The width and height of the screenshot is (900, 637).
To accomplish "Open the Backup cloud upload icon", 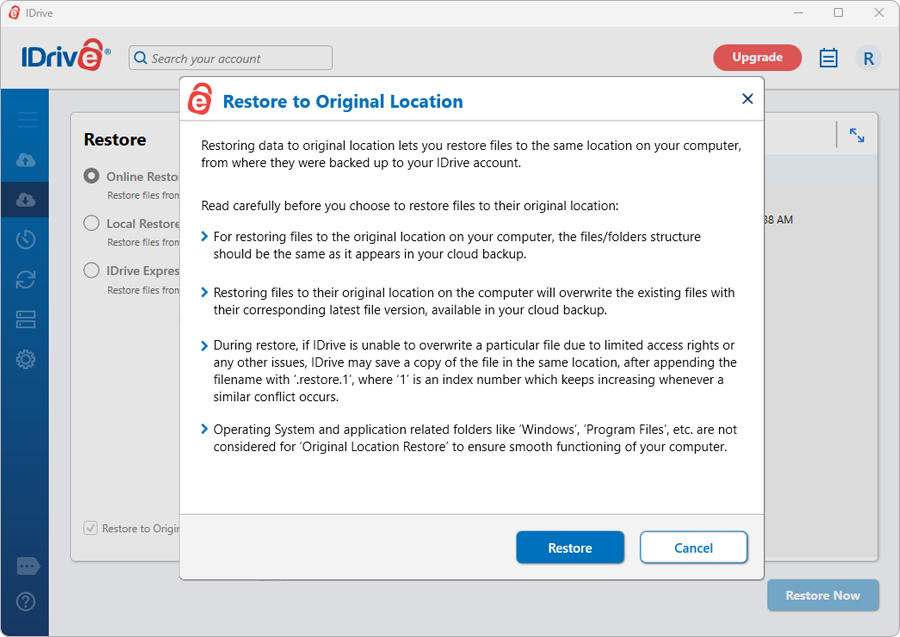I will pyautogui.click(x=27, y=160).
